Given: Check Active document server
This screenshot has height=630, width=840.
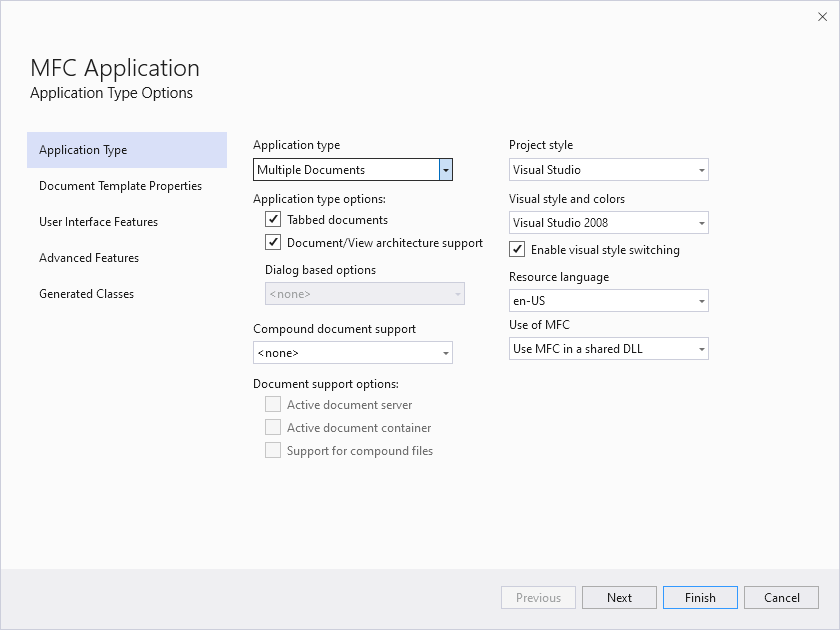Looking at the screenshot, I should [273, 404].
